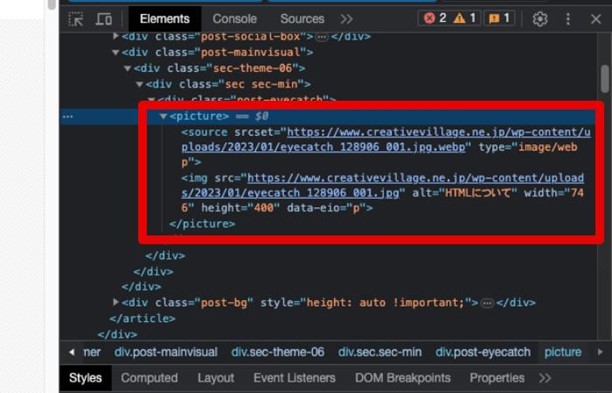Open the Styles pane tab

pyautogui.click(x=85, y=378)
